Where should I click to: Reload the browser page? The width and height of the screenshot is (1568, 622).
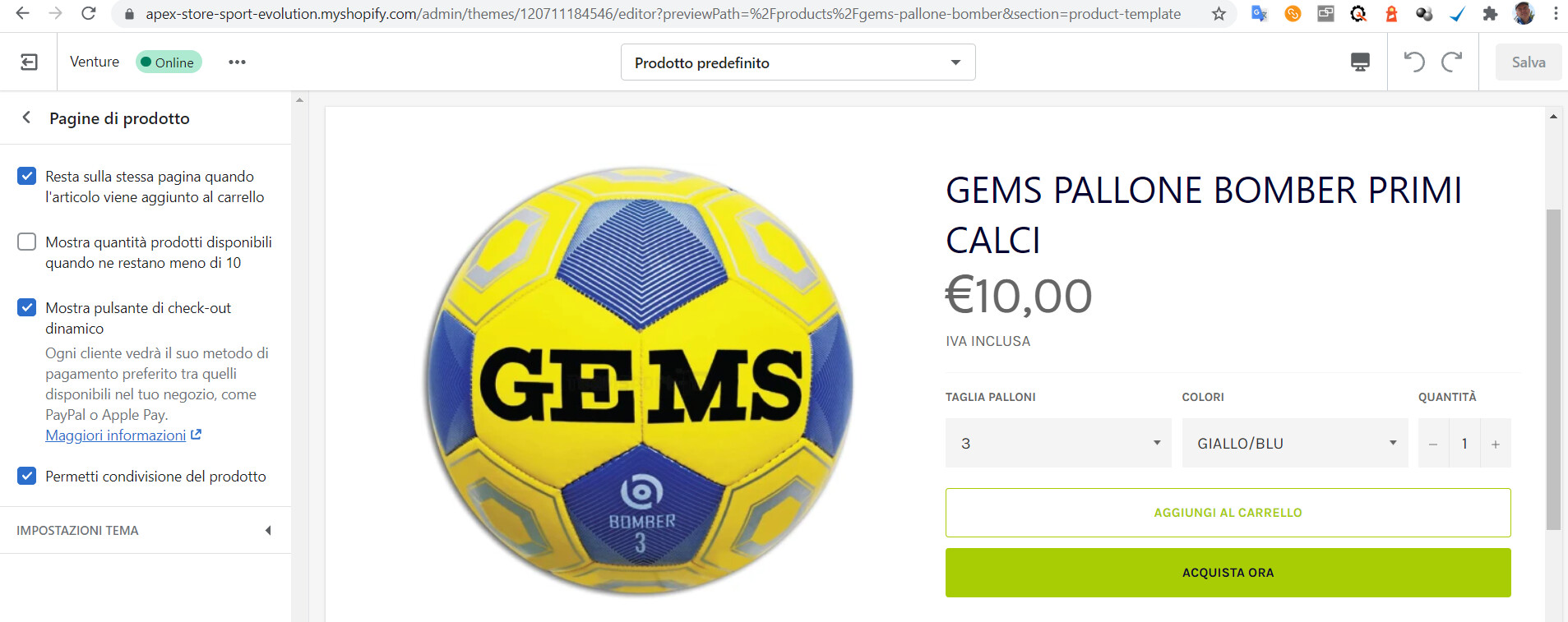[x=89, y=13]
